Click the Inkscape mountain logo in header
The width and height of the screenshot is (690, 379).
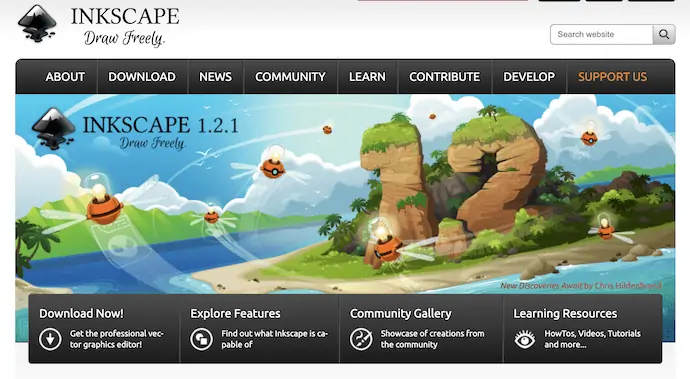(37, 24)
